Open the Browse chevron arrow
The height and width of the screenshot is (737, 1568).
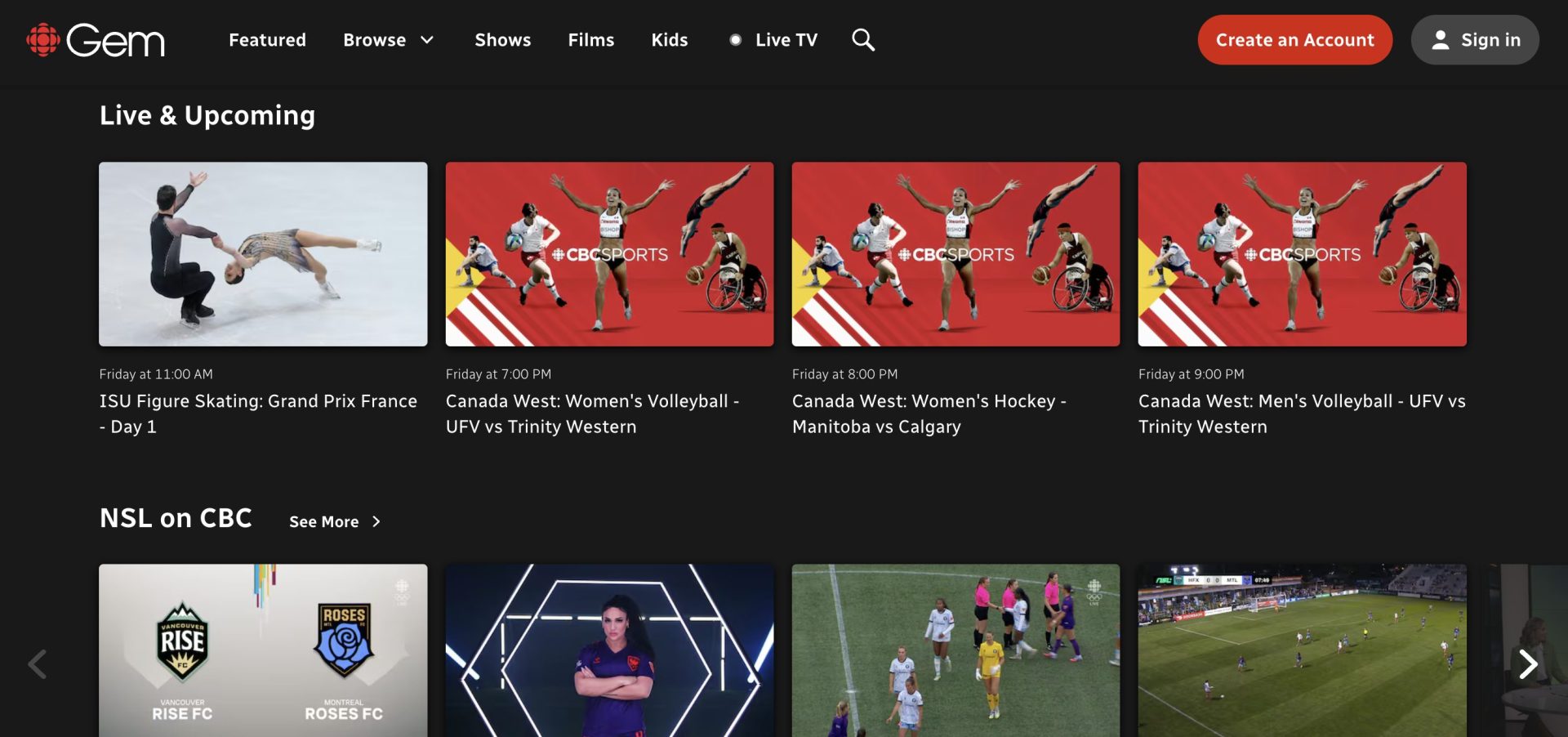click(x=426, y=39)
